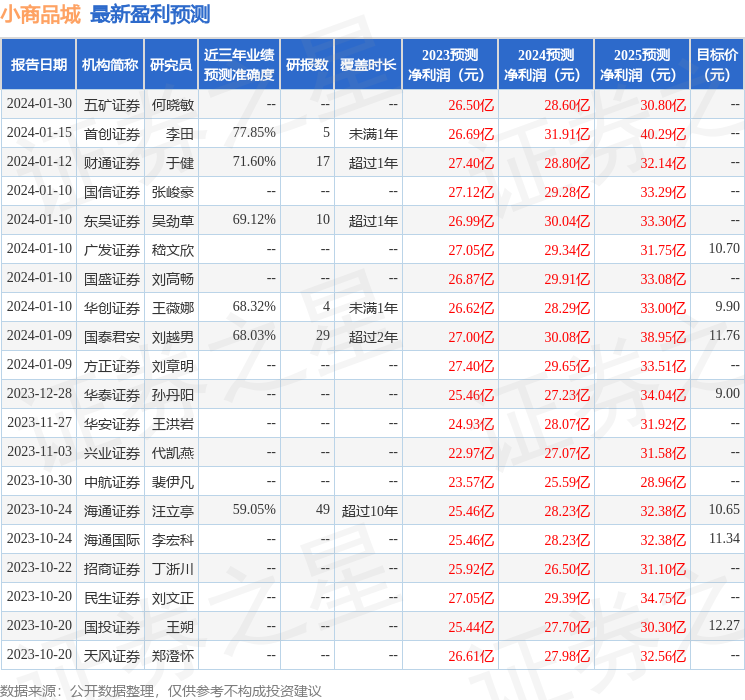Click the date 2024-01-30 cell
The height and width of the screenshot is (700, 745).
point(39,104)
